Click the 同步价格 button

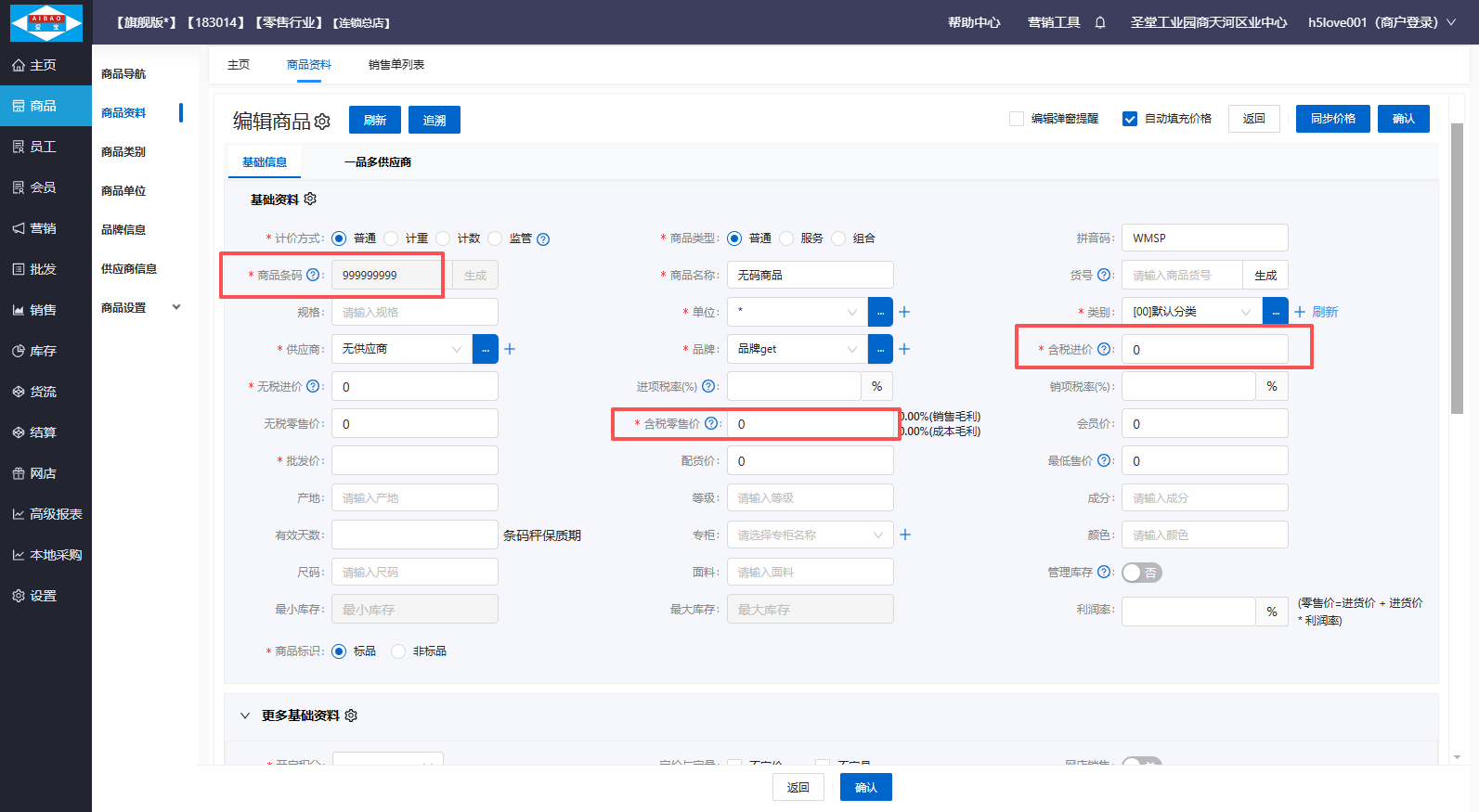1332,119
